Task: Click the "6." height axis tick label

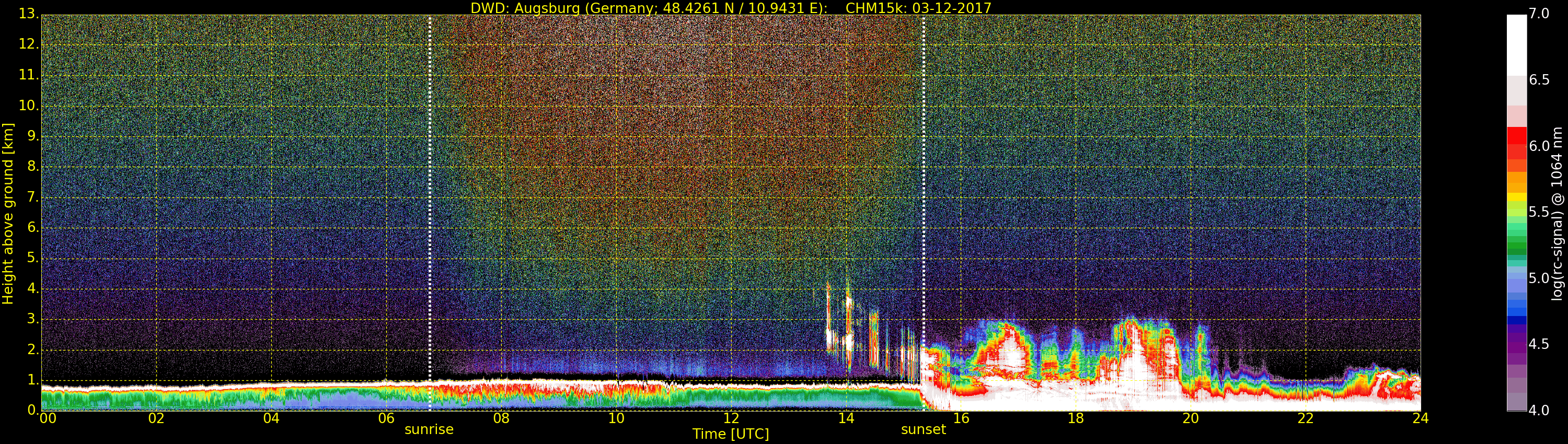Action: [33, 227]
